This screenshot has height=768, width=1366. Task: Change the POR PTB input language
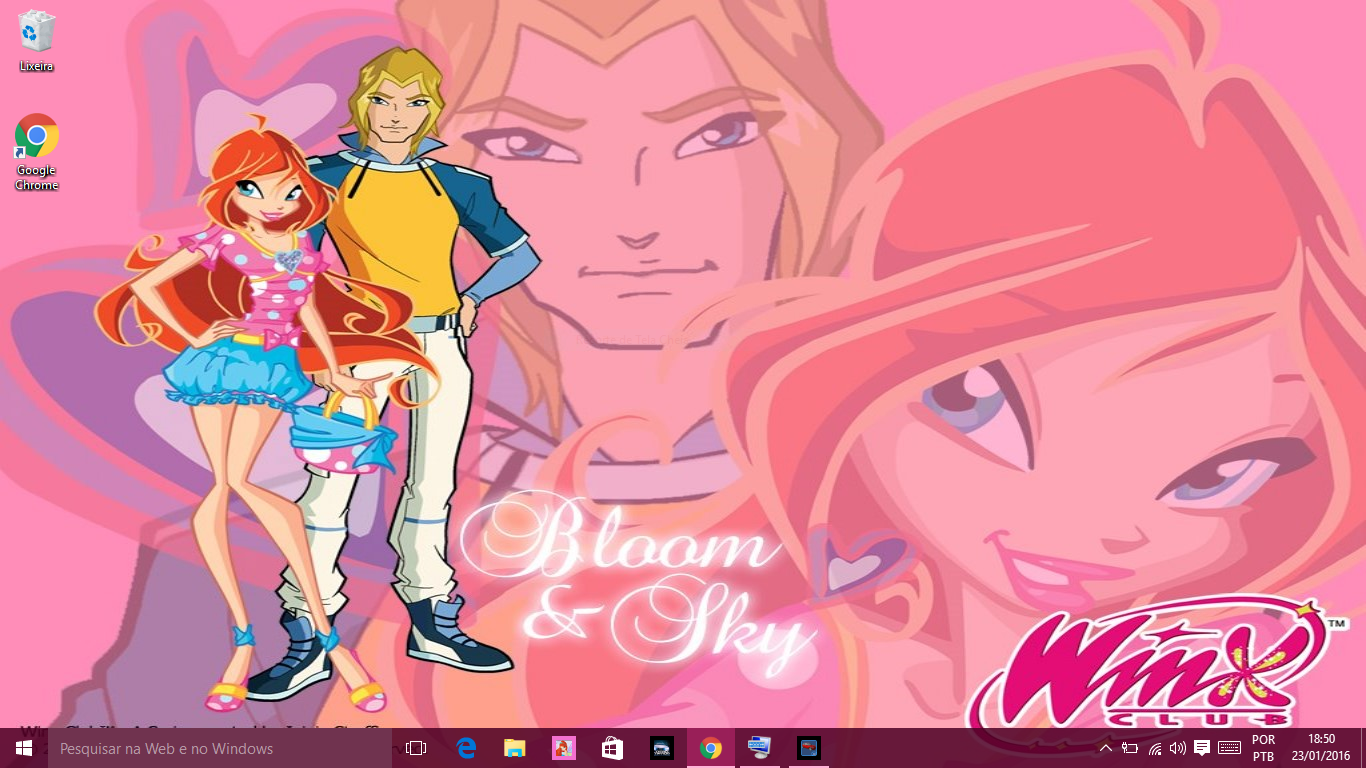pos(1263,748)
